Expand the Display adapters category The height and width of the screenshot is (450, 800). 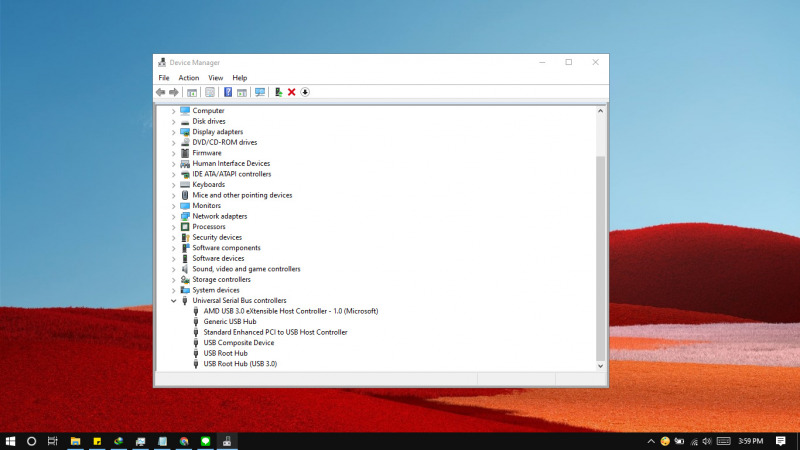click(173, 132)
